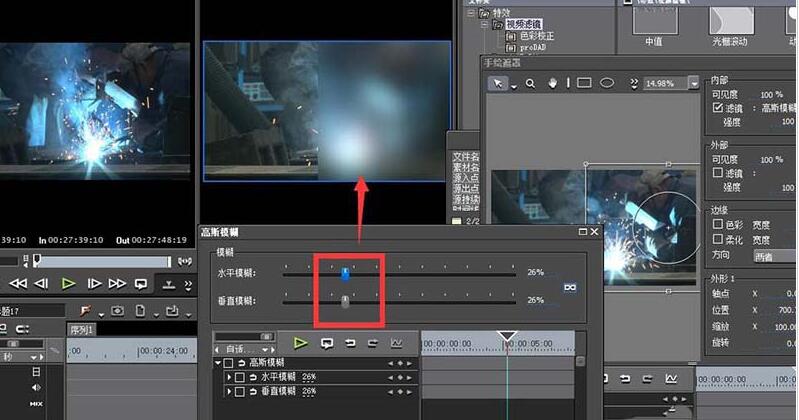This screenshot has height=420, width=799.
Task: Enable the outer 滤镜 filter checkbox
Action: click(717, 173)
